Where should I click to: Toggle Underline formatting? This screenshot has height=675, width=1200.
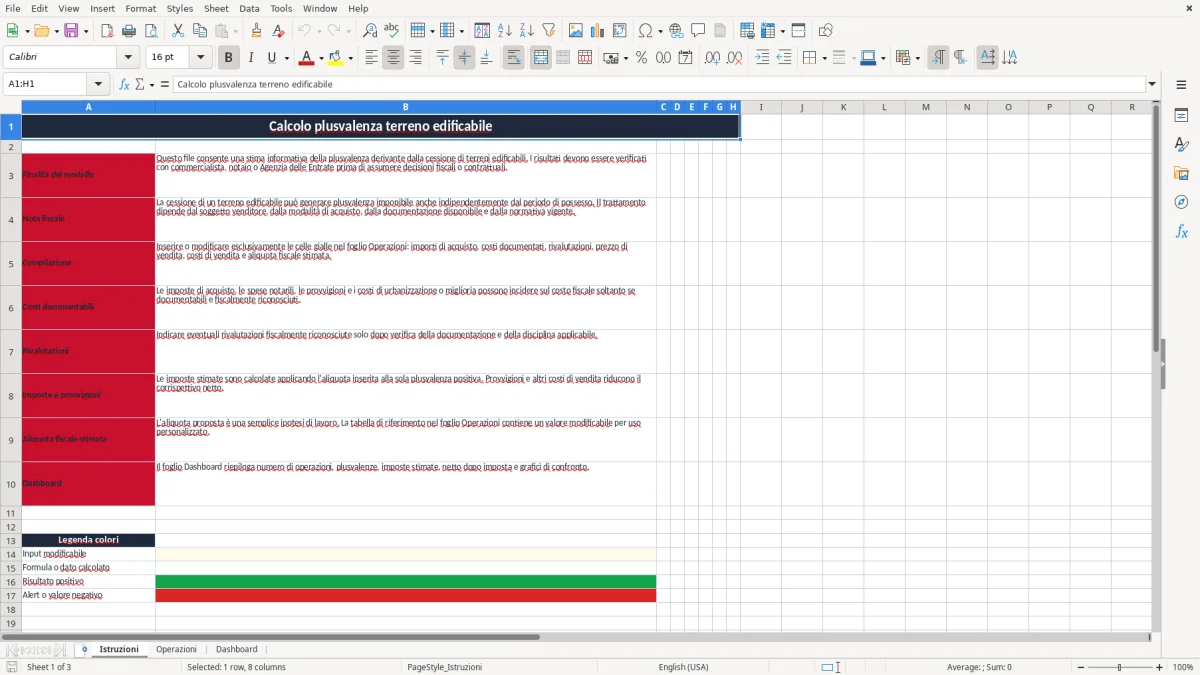point(272,58)
